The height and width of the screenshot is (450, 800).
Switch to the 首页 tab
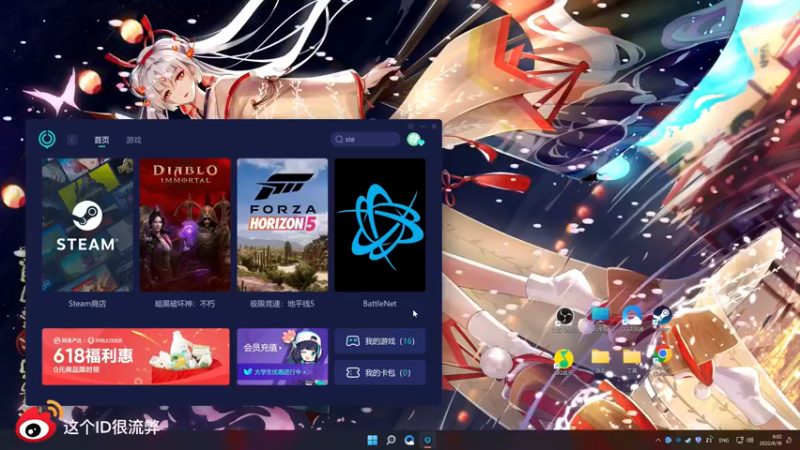[102, 140]
